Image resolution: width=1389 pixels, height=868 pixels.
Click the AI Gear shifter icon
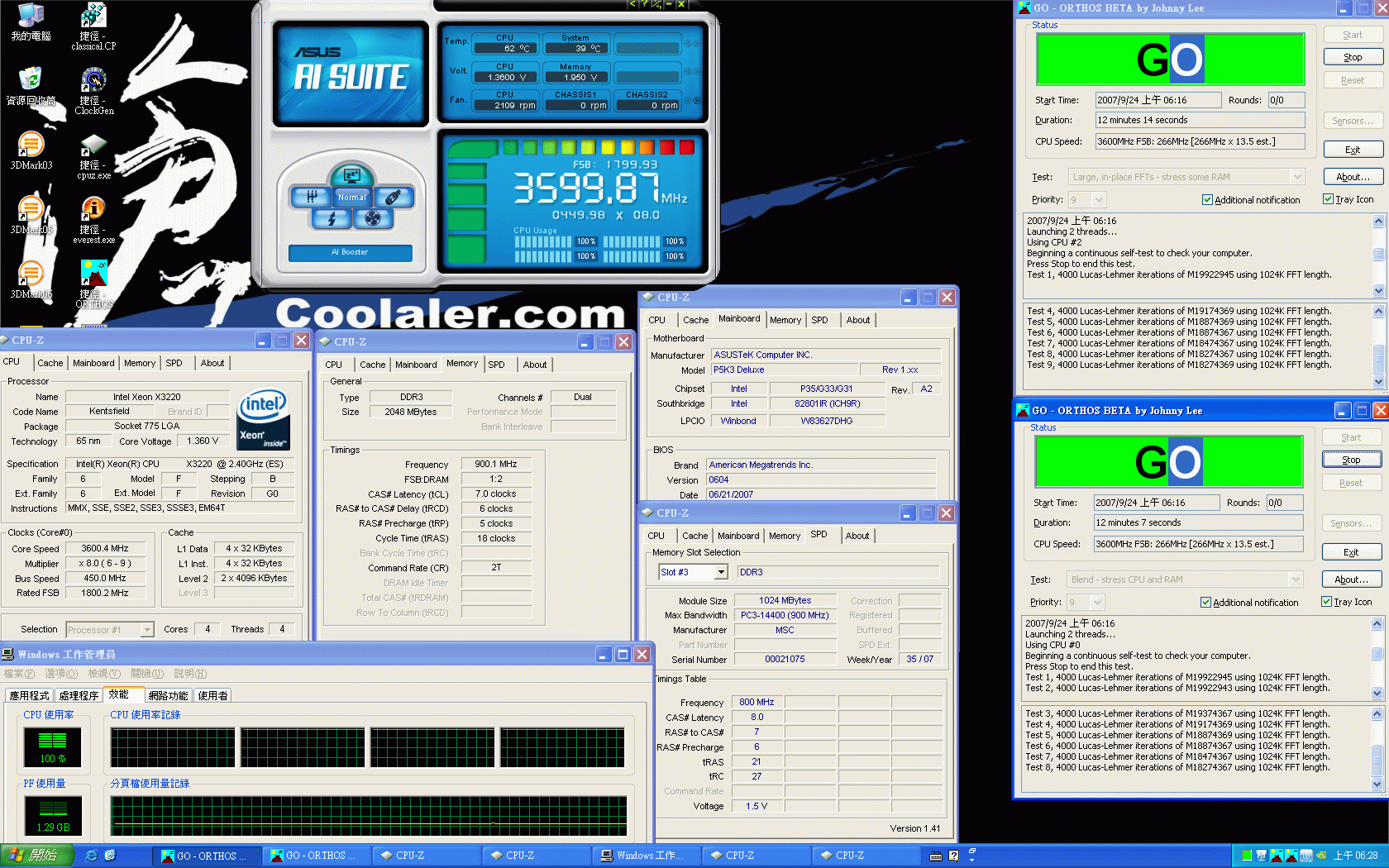pos(312,197)
